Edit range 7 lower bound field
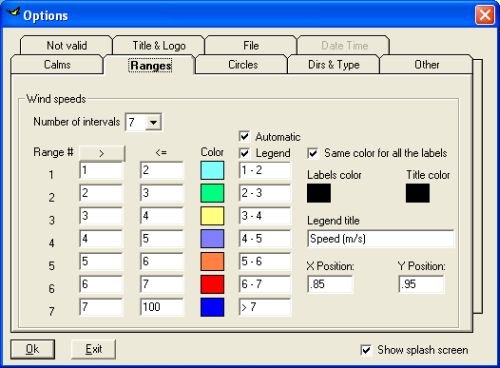This screenshot has height=368, width=500. pyautogui.click(x=101, y=307)
